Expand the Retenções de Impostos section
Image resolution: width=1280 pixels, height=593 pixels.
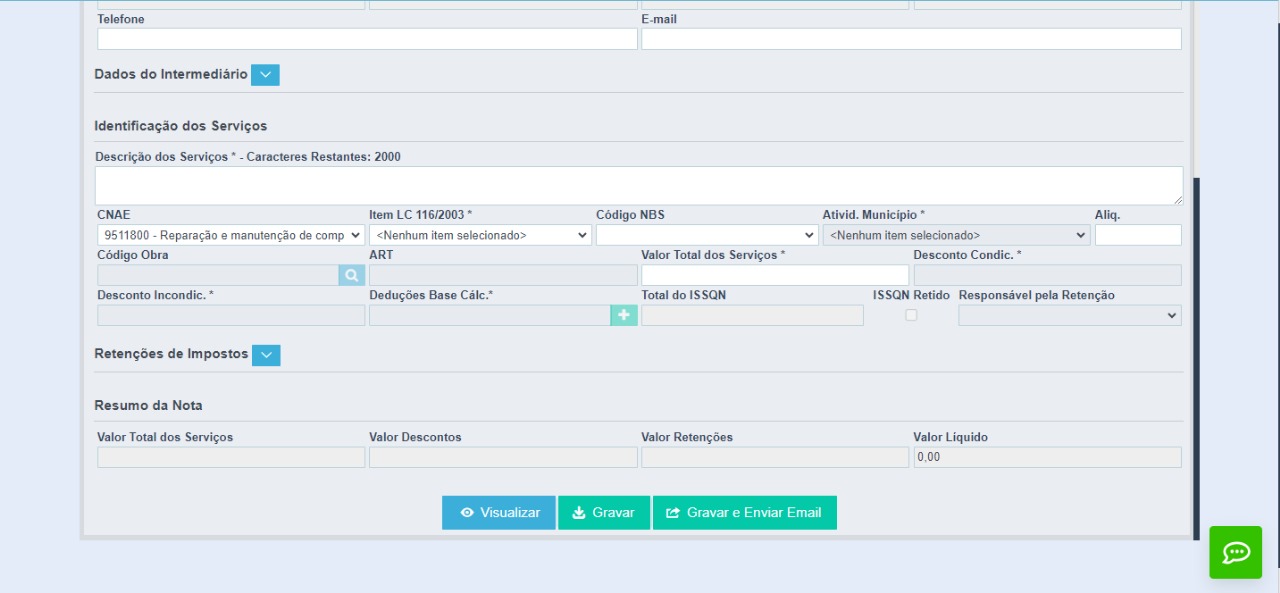click(266, 355)
